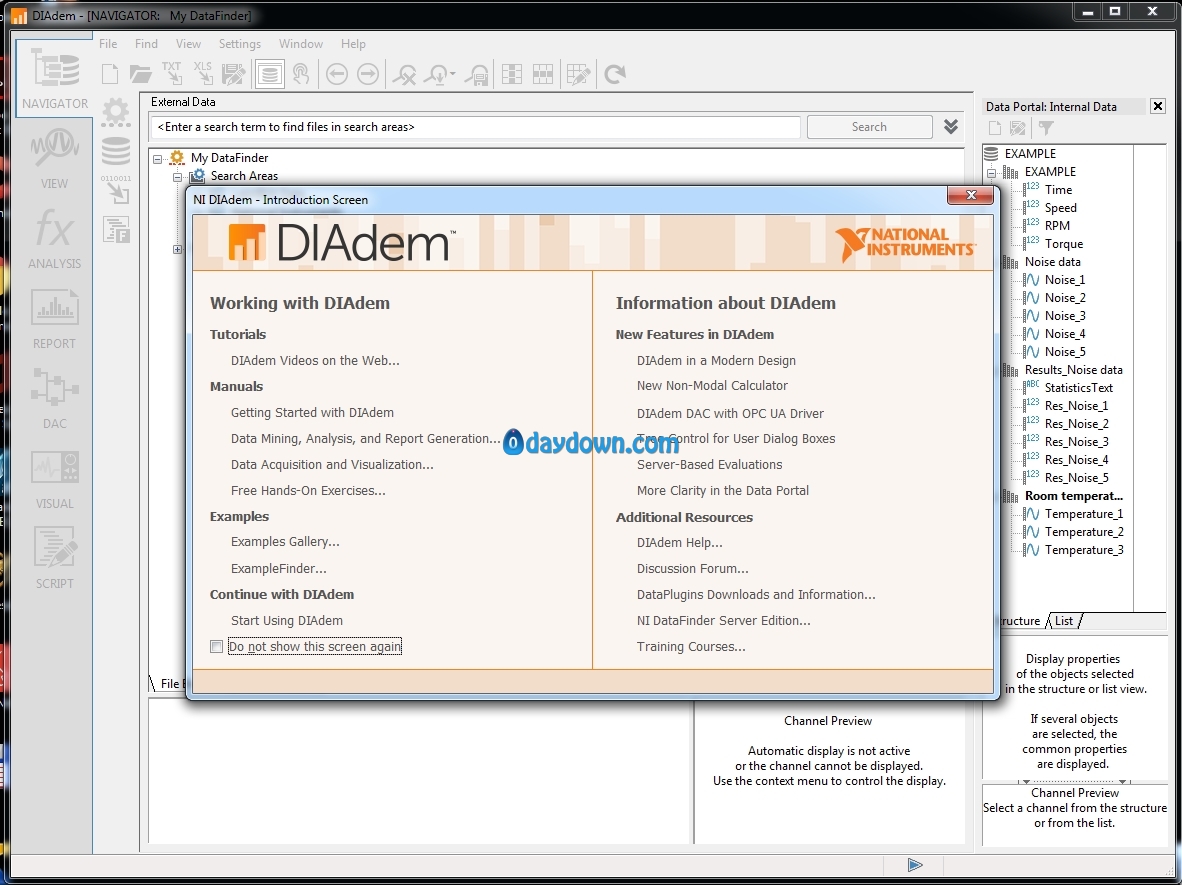Click the open folder toolbar icon
The height and width of the screenshot is (885, 1182).
(140, 74)
